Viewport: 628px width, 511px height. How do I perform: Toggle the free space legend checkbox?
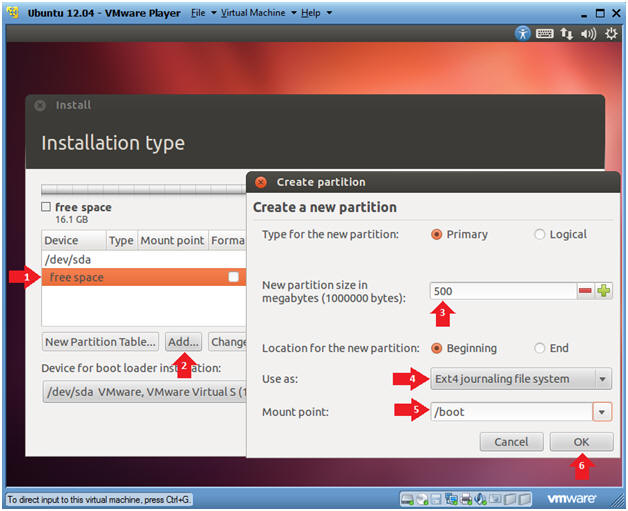46,207
